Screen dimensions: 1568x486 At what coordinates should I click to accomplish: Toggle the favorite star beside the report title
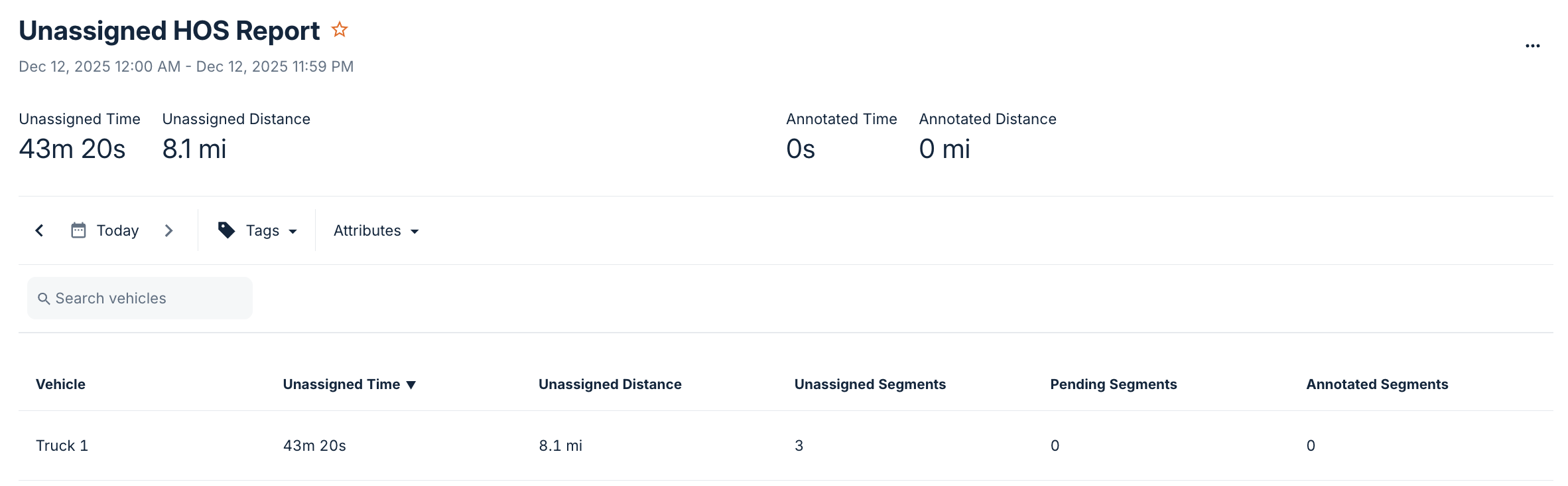340,29
